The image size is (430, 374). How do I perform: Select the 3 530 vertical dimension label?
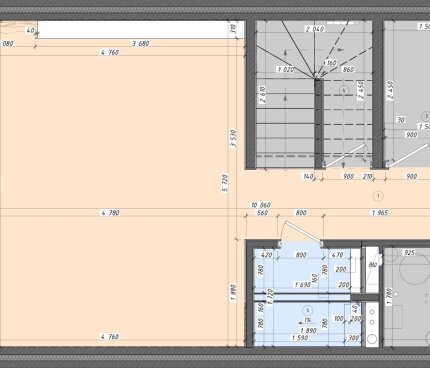(x=233, y=138)
